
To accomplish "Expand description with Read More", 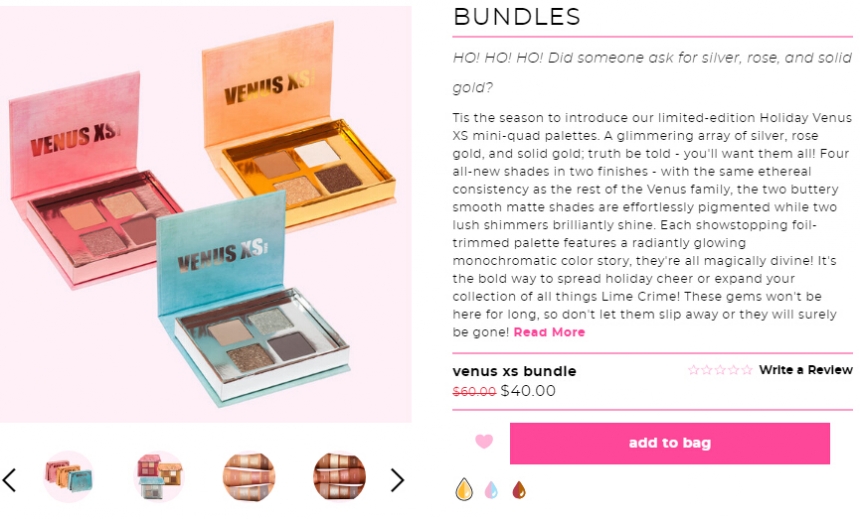I will [x=549, y=332].
